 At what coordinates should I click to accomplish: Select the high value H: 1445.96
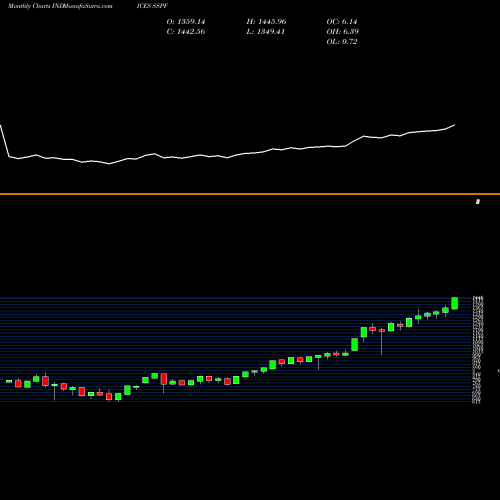266,22
